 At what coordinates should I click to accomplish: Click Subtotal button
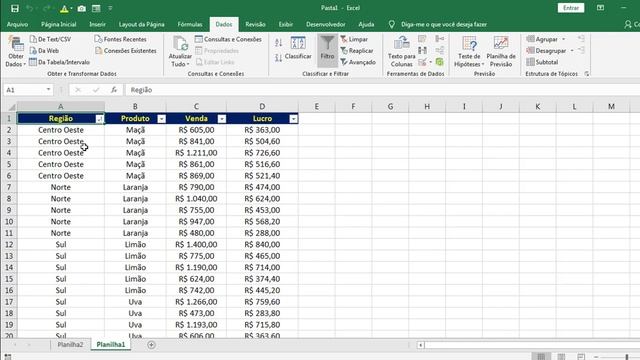tap(542, 62)
